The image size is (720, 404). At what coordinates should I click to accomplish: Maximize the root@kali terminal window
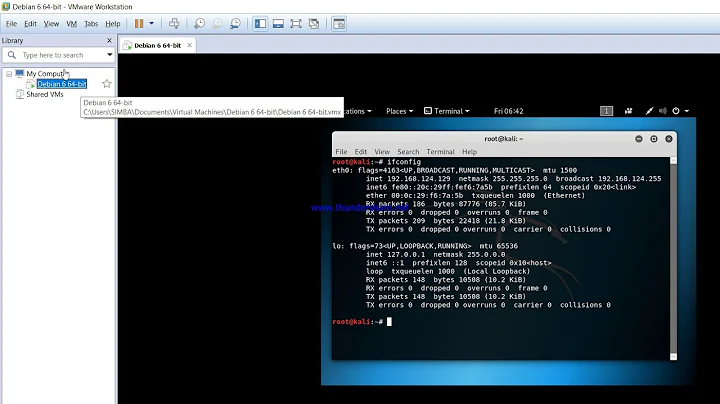tap(653, 139)
